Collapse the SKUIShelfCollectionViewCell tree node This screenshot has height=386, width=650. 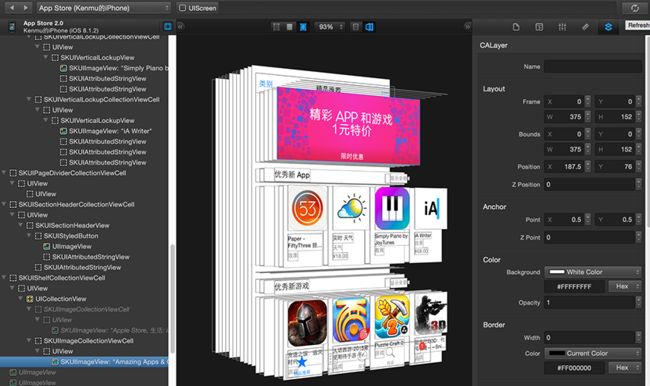(4, 277)
